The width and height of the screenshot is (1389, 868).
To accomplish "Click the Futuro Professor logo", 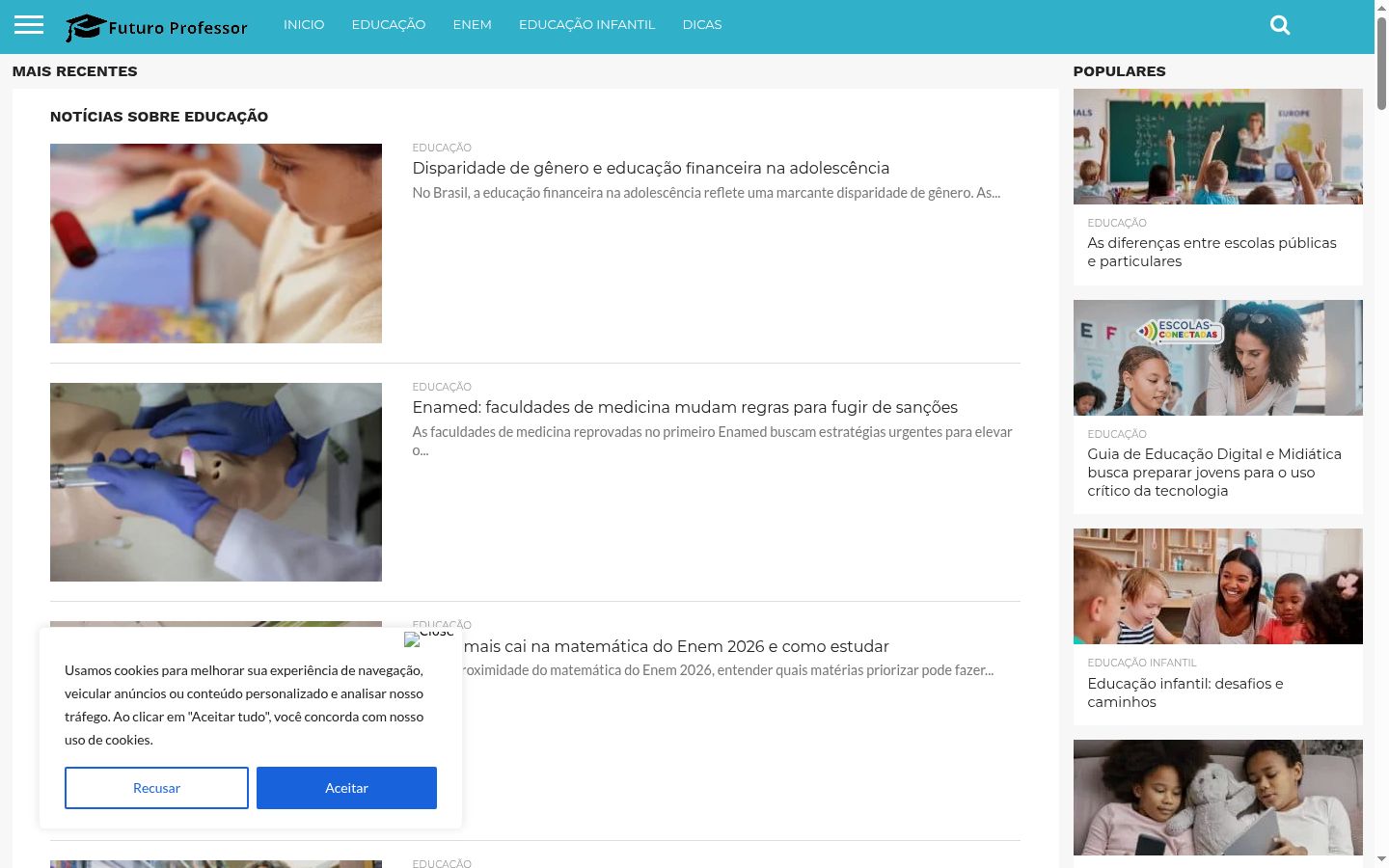I will coord(156,27).
